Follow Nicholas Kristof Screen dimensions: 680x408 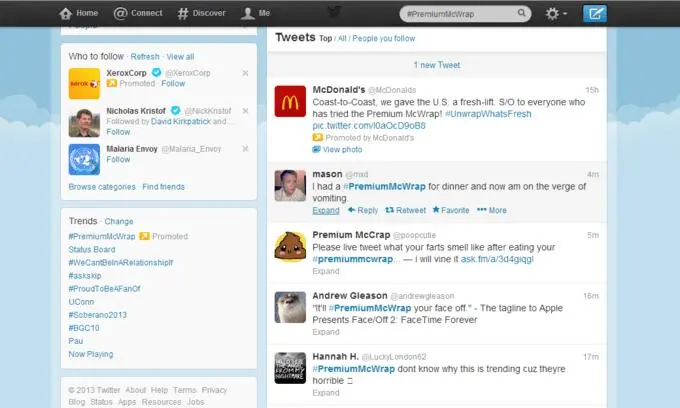point(118,132)
